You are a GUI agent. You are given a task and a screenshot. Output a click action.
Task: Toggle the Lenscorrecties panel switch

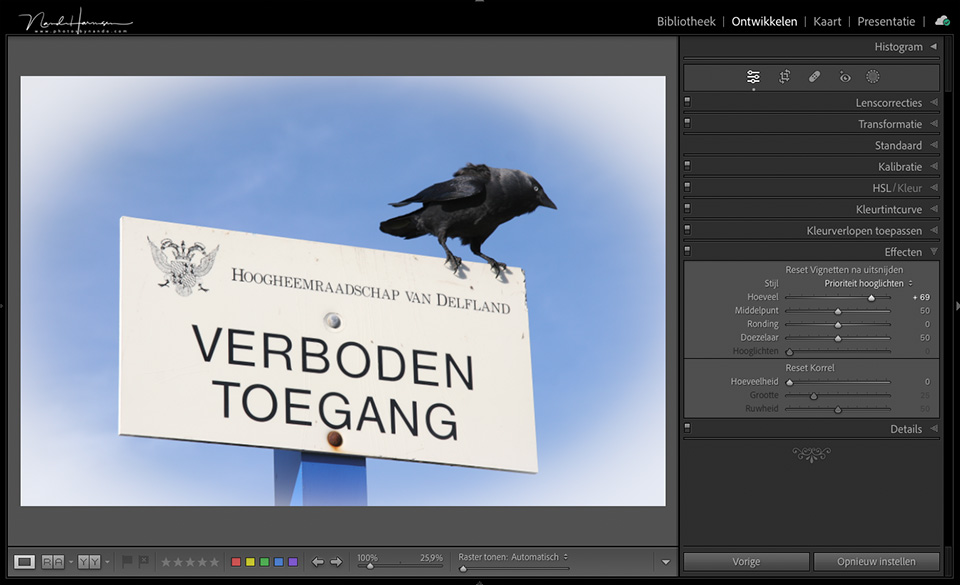[688, 102]
